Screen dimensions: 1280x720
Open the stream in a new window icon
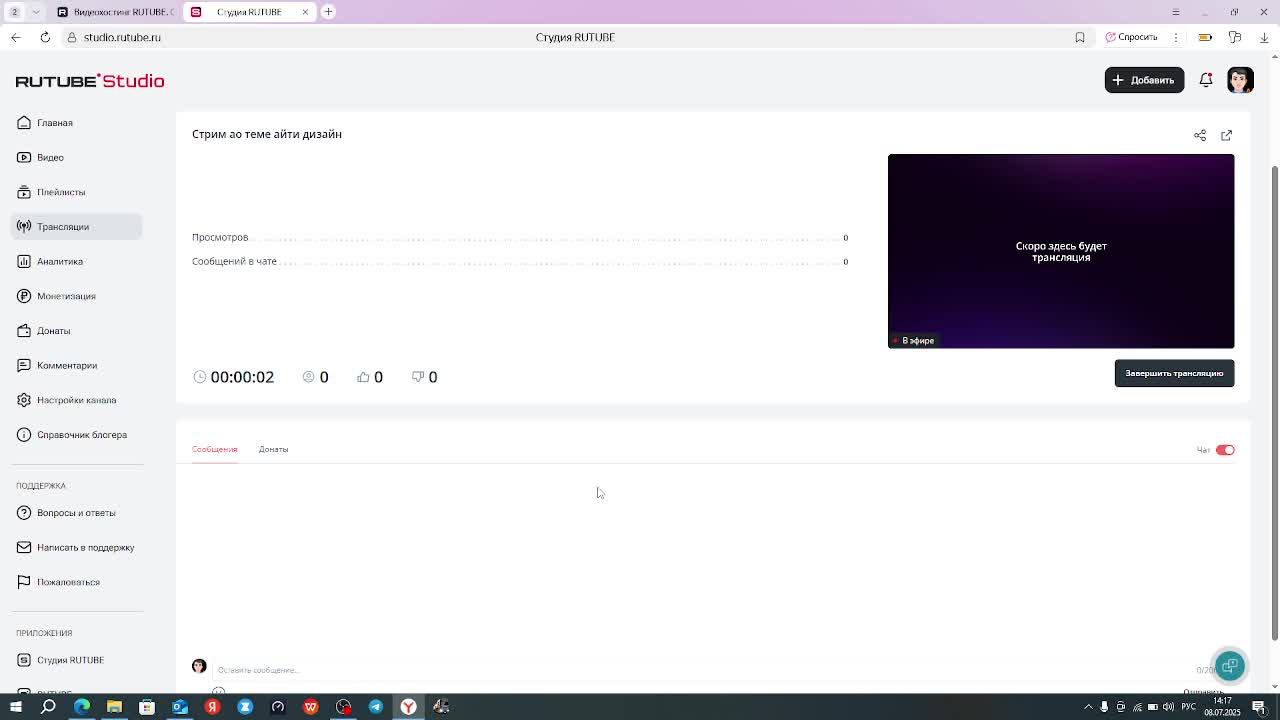[1227, 135]
